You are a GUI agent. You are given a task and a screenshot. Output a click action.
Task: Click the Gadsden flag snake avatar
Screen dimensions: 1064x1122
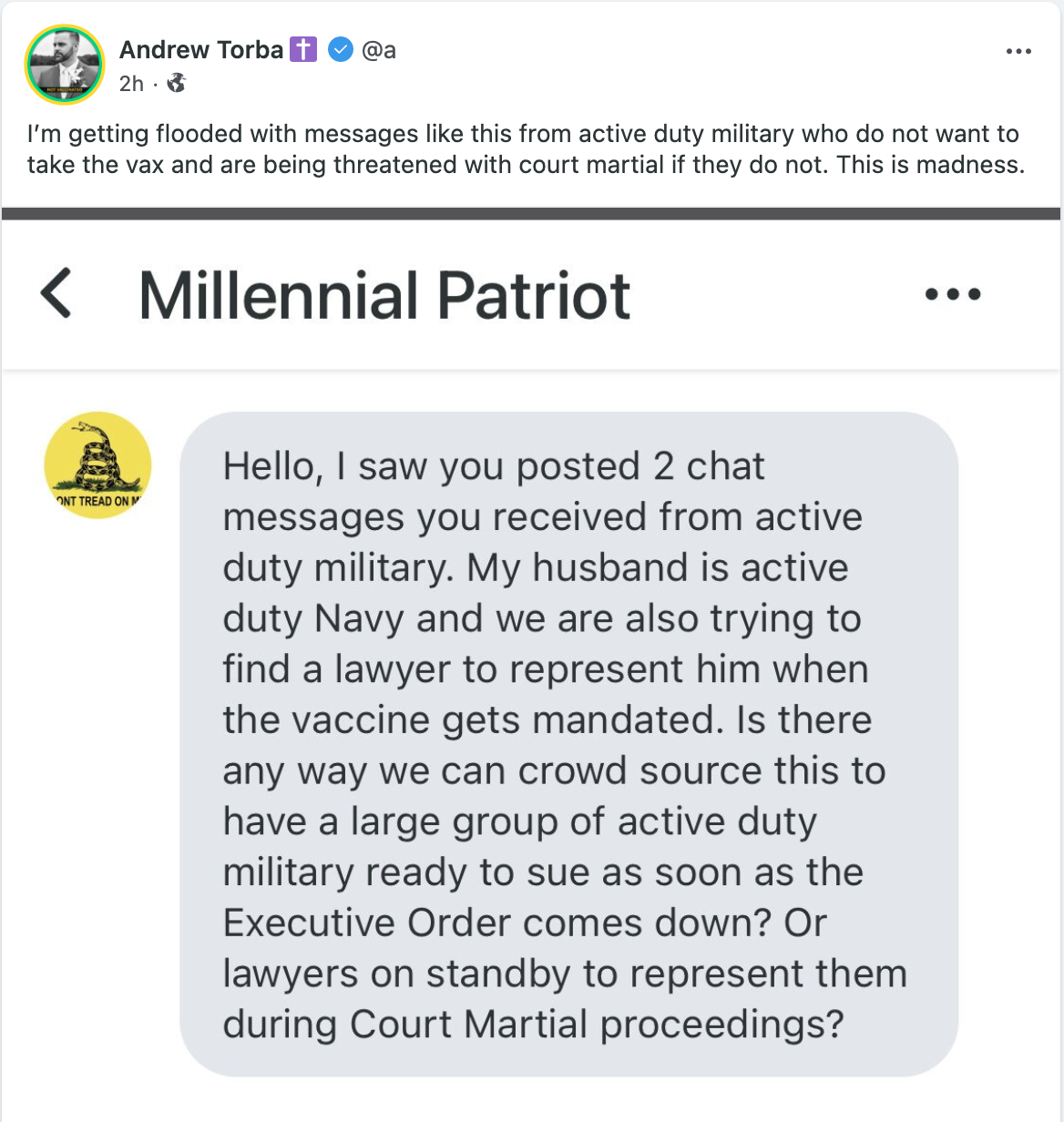pyautogui.click(x=97, y=465)
